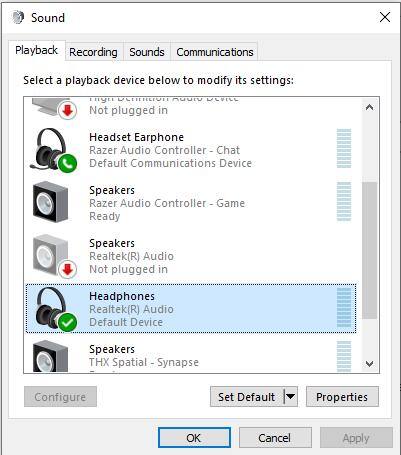Click the THX Spatial Speakers icon
Image resolution: width=401 pixels, height=455 pixels.
[50, 356]
